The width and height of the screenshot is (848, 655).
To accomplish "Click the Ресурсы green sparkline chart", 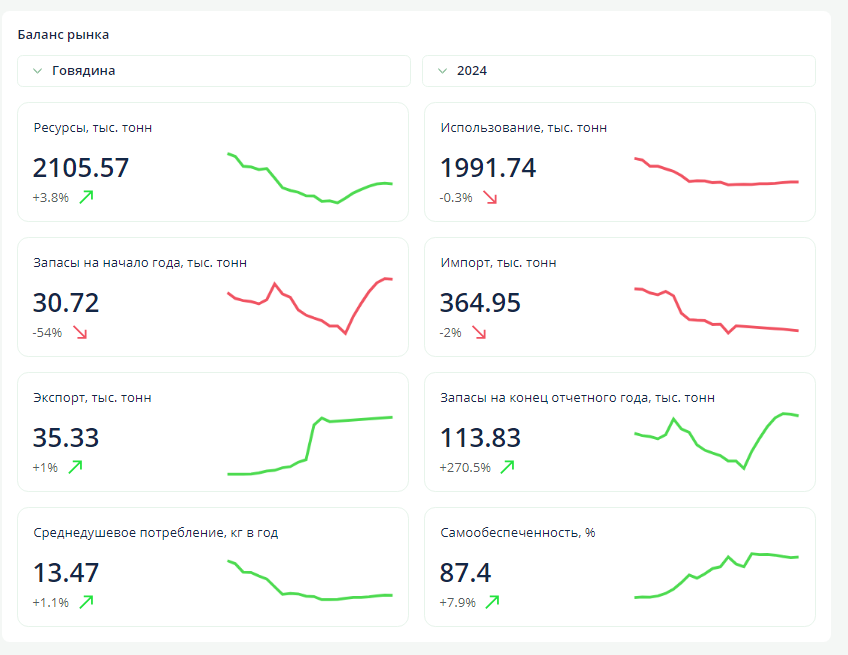I will coord(310,178).
